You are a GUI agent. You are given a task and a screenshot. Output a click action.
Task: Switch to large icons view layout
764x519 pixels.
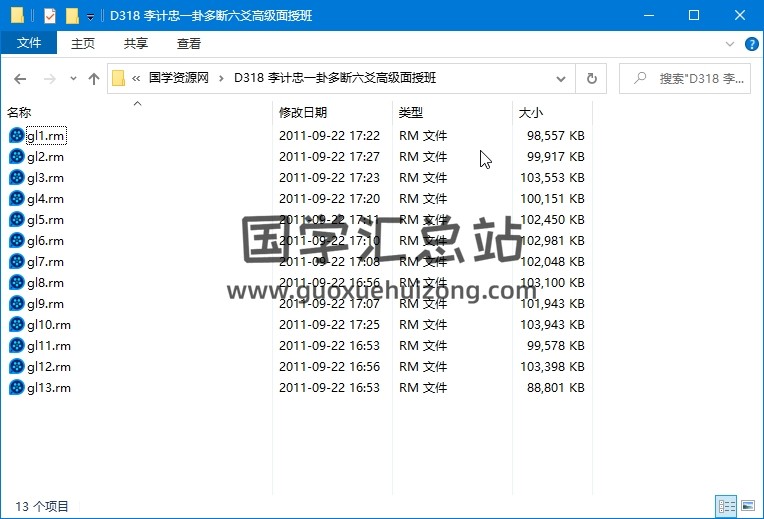point(747,507)
